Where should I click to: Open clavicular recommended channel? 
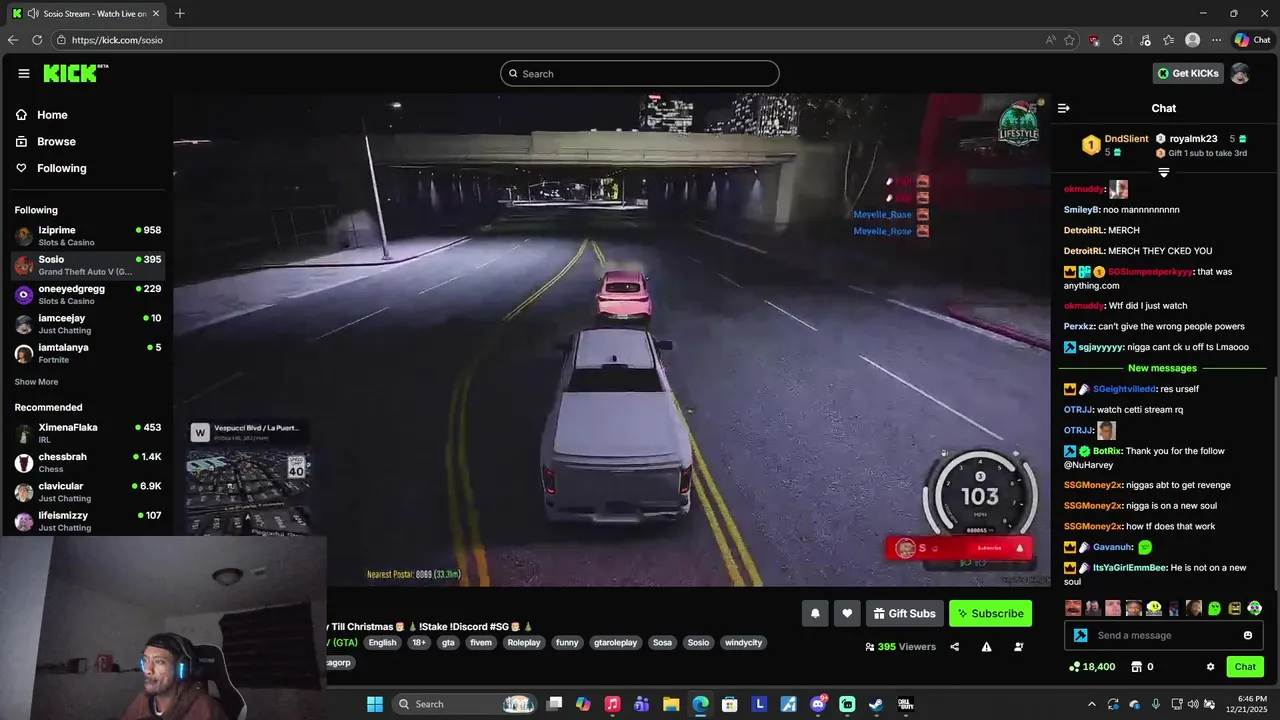88,492
